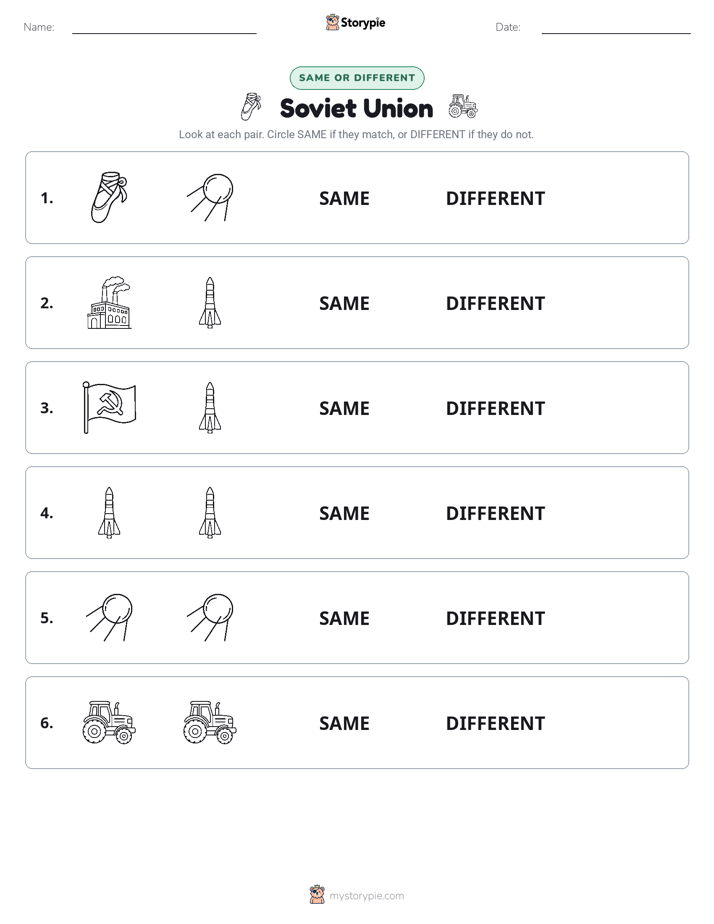Click the Sputnik satellite icon in row 1
The width and height of the screenshot is (714, 924).
(x=210, y=197)
